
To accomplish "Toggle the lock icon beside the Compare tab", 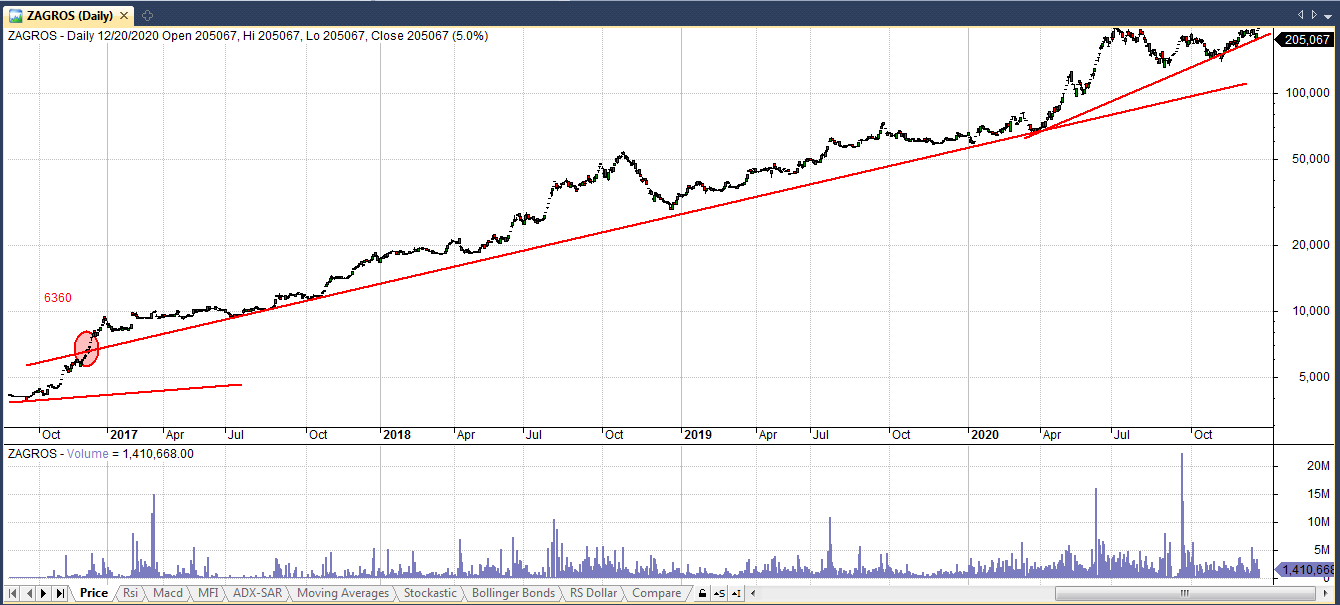I will (703, 594).
